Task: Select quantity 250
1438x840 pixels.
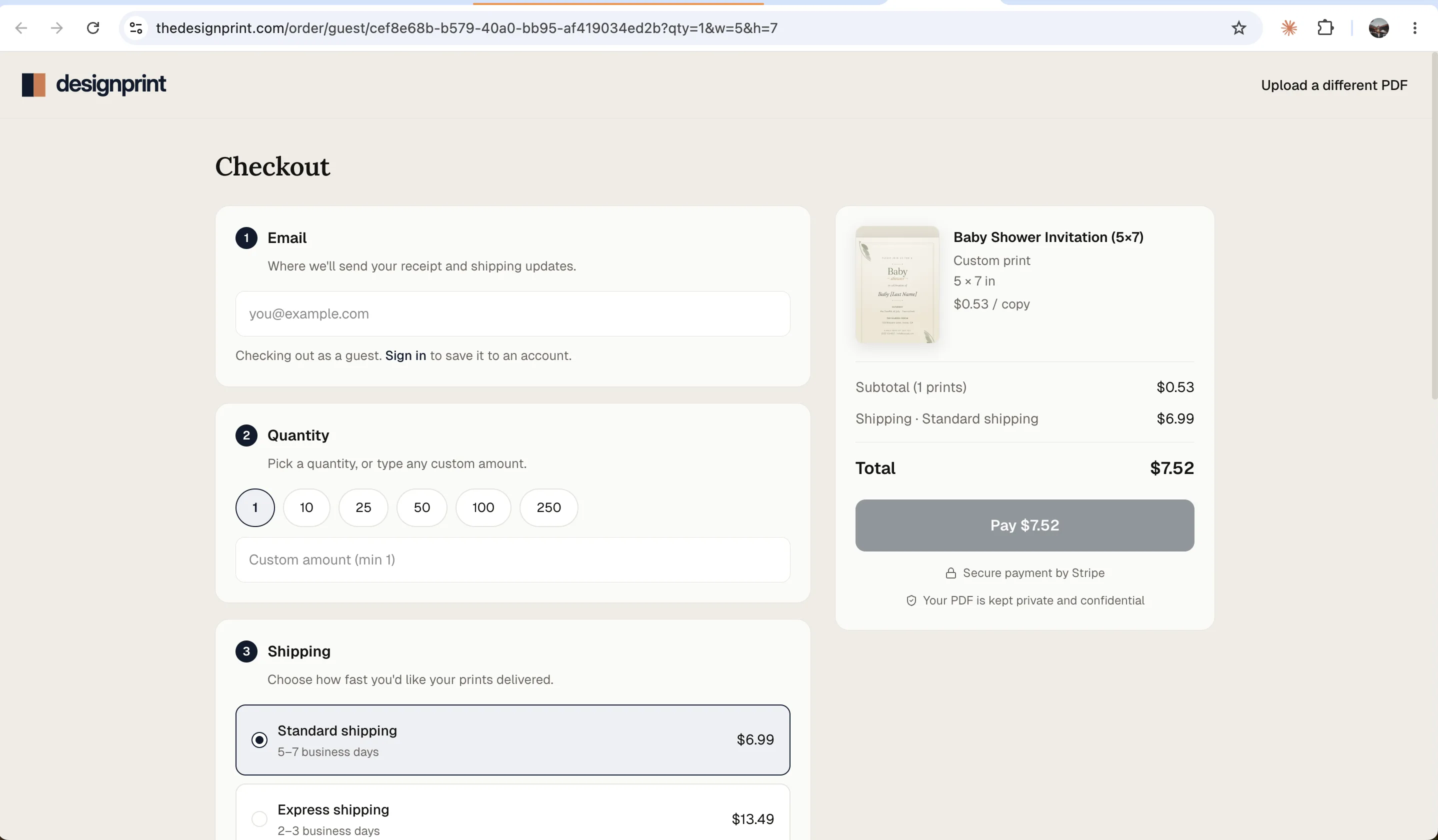Action: (549, 507)
